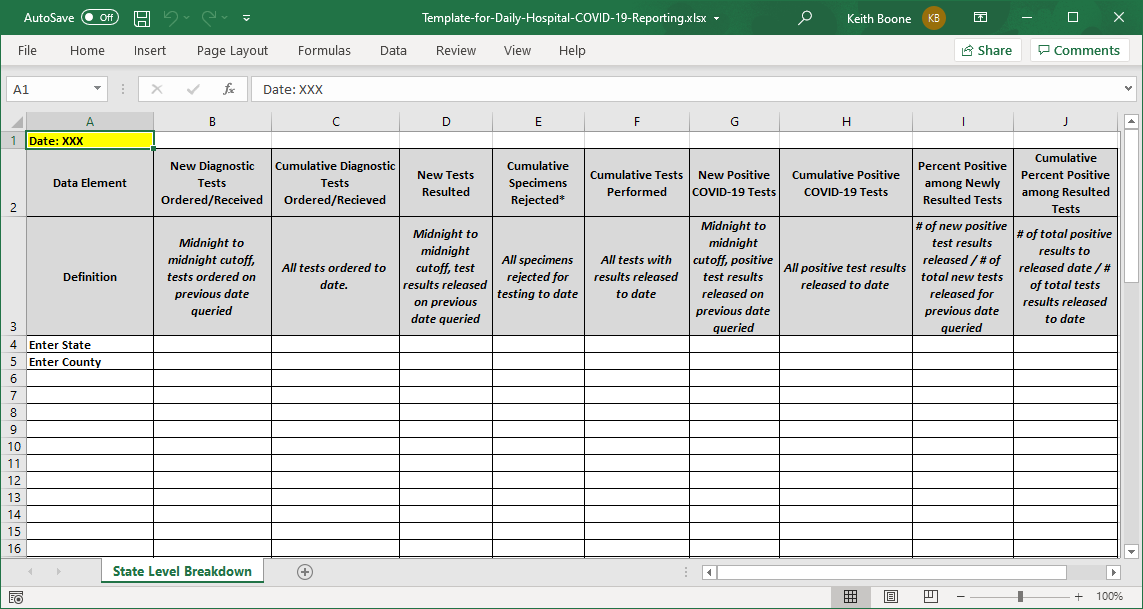Add a new sheet with plus icon
The image size is (1143, 609).
point(305,572)
